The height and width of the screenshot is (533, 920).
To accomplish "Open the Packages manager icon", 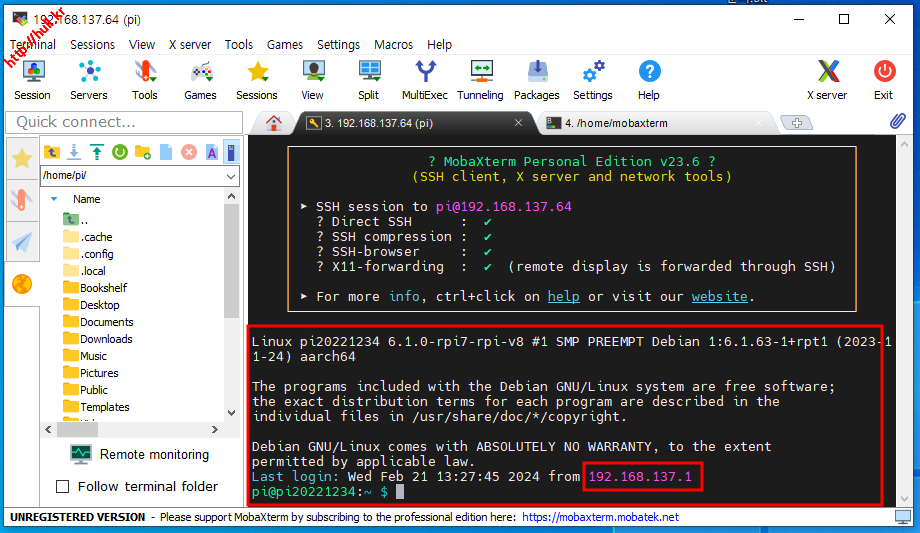I will coord(536,79).
